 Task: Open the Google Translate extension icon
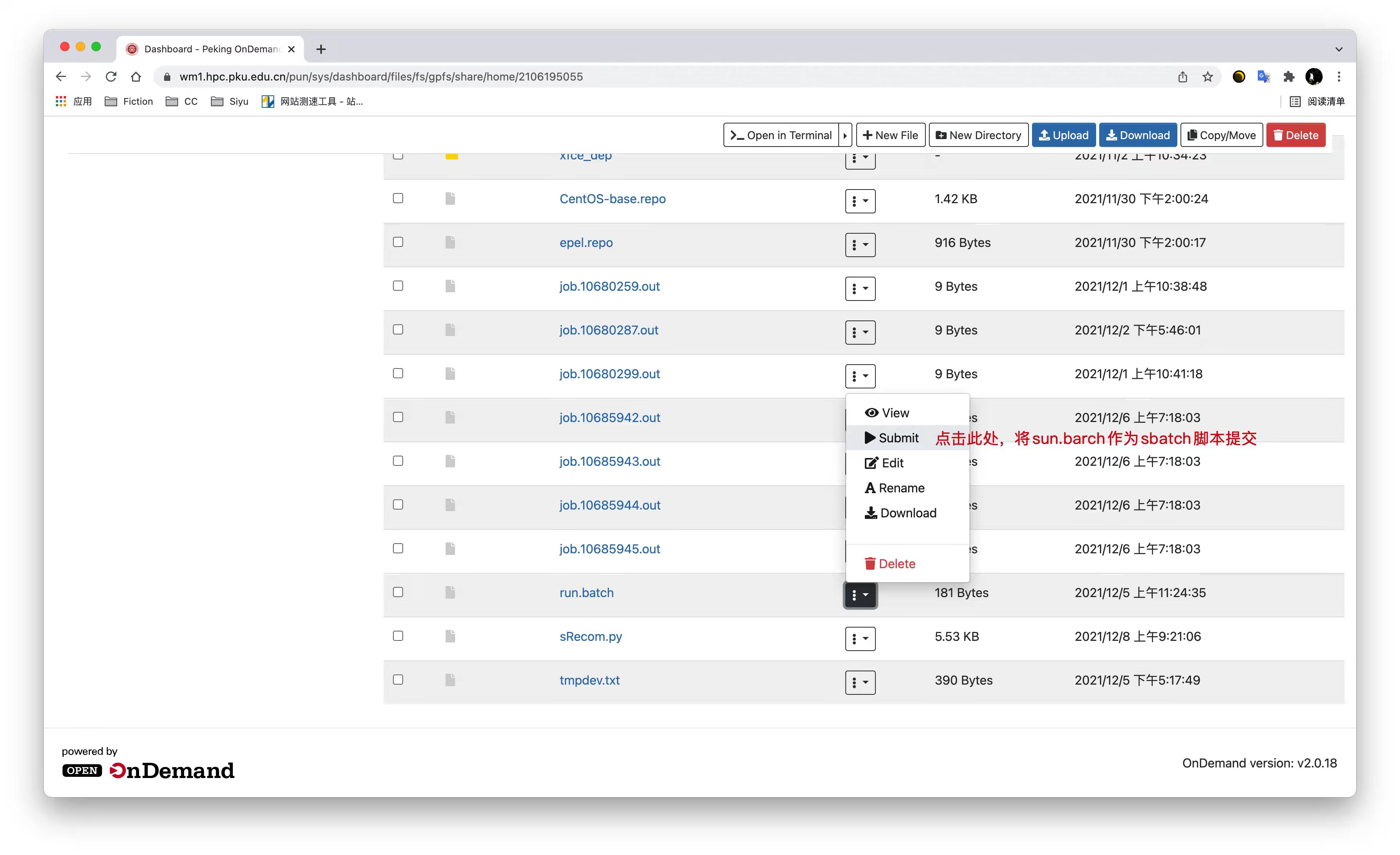pos(1264,77)
